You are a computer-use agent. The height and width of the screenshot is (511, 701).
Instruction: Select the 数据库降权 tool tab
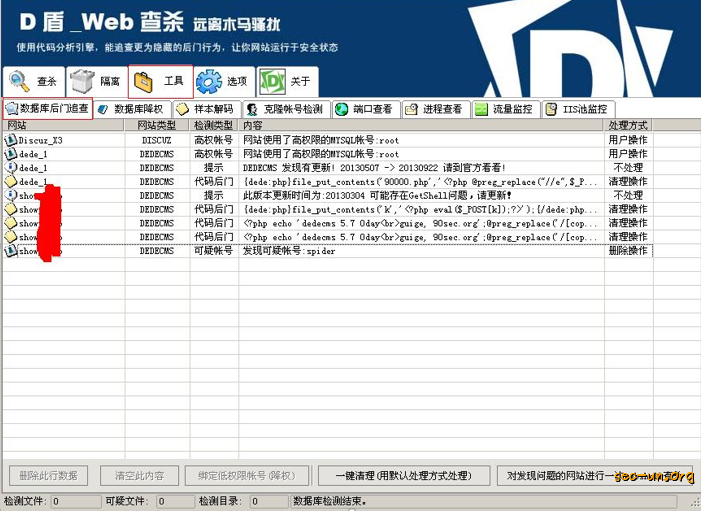pos(132,109)
